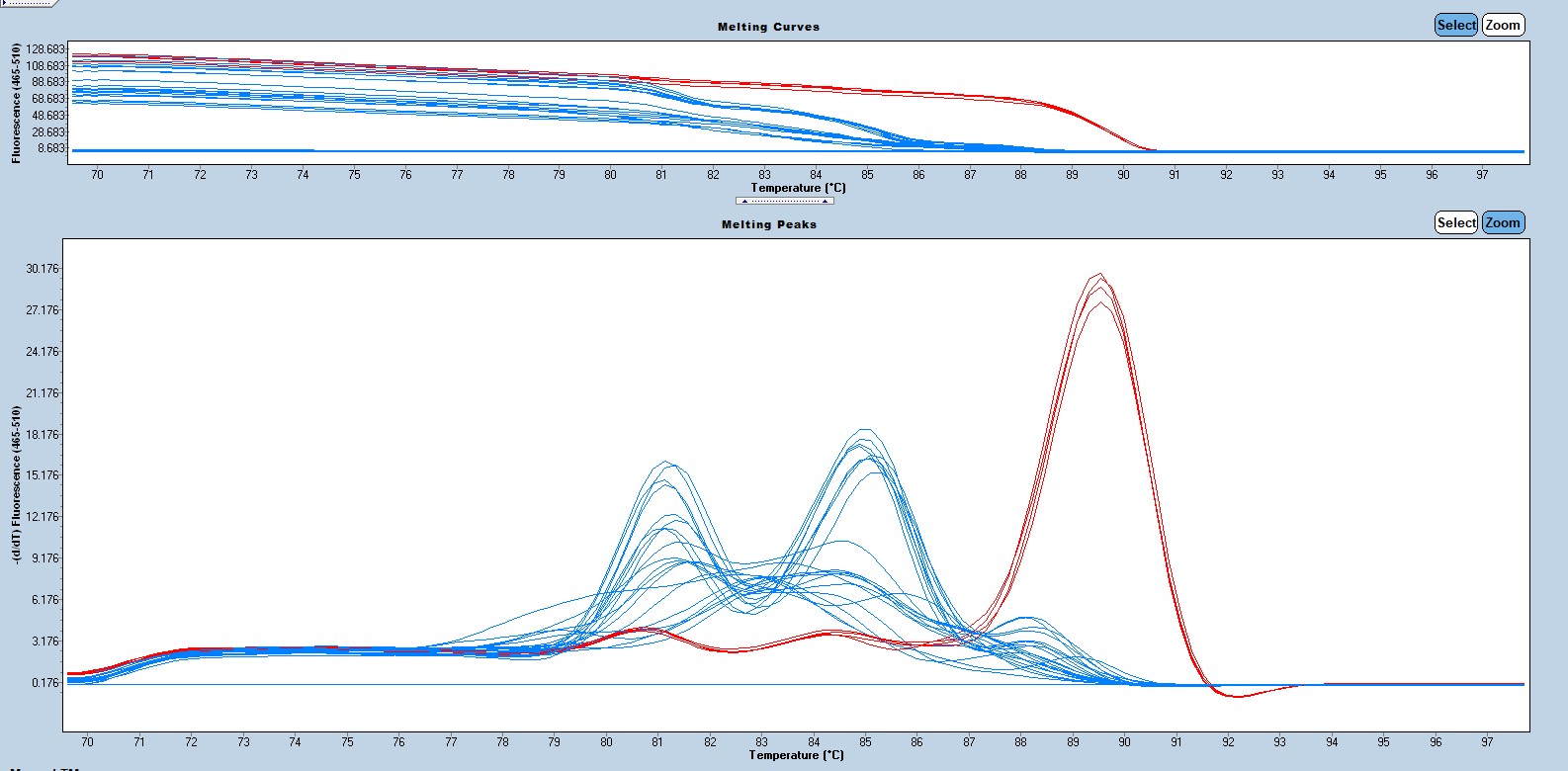The height and width of the screenshot is (771, 1568).
Task: Click the -(d/dT) Fluorescence y-axis label
Action: (x=17, y=484)
